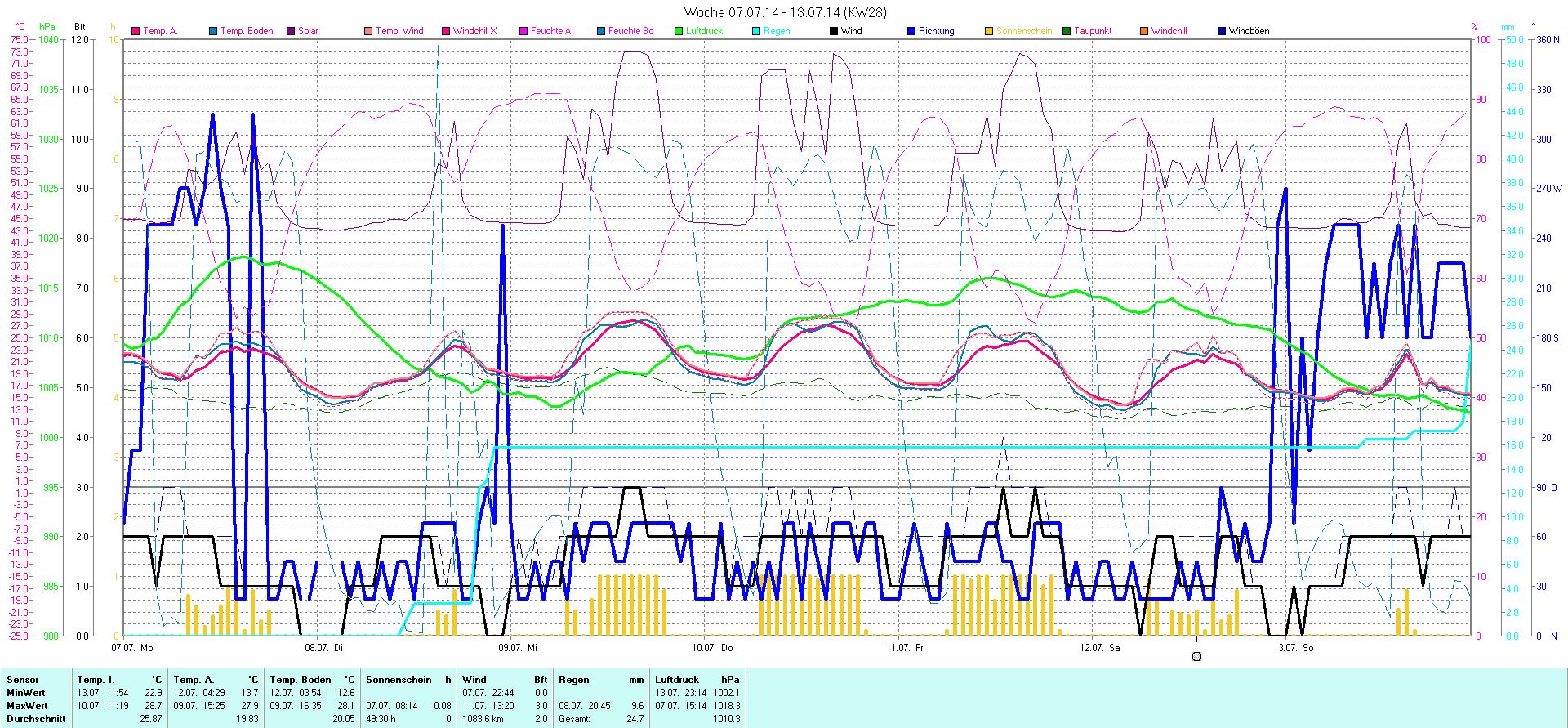1568x728 pixels.
Task: Click the 09.07. Mi date label
Action: (x=518, y=648)
